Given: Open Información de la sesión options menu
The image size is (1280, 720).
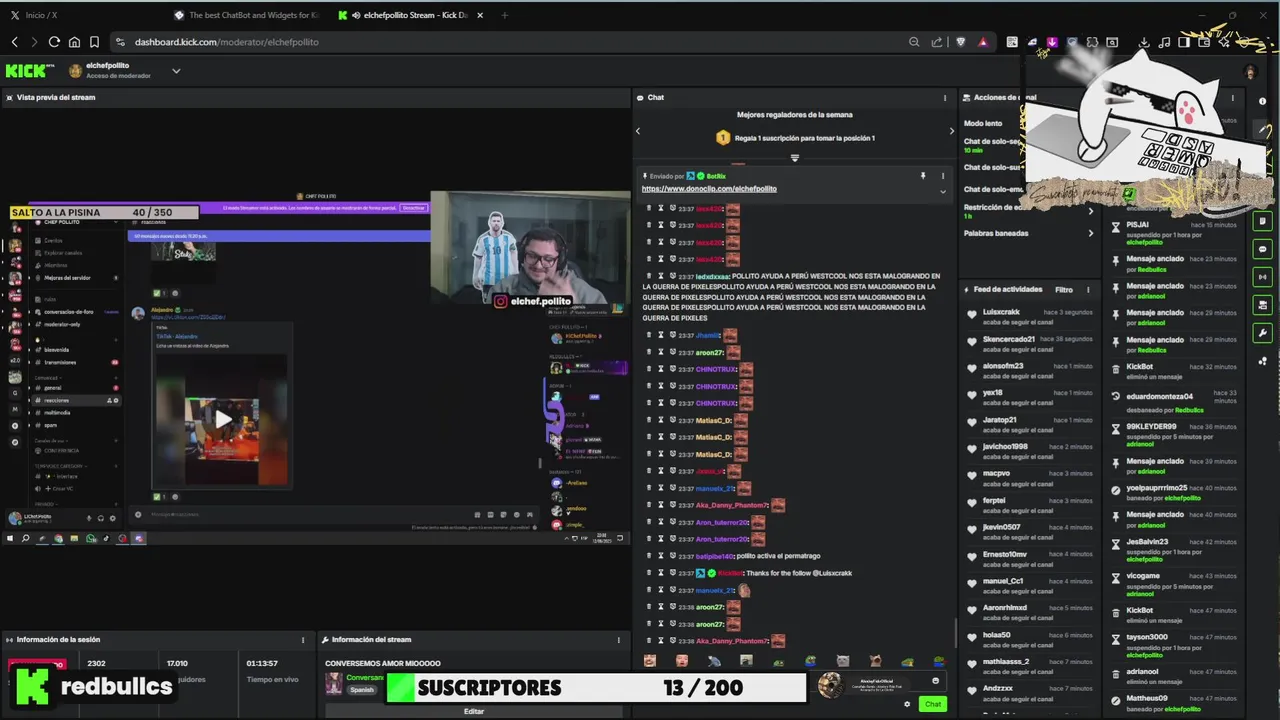Looking at the screenshot, I should (x=303, y=640).
